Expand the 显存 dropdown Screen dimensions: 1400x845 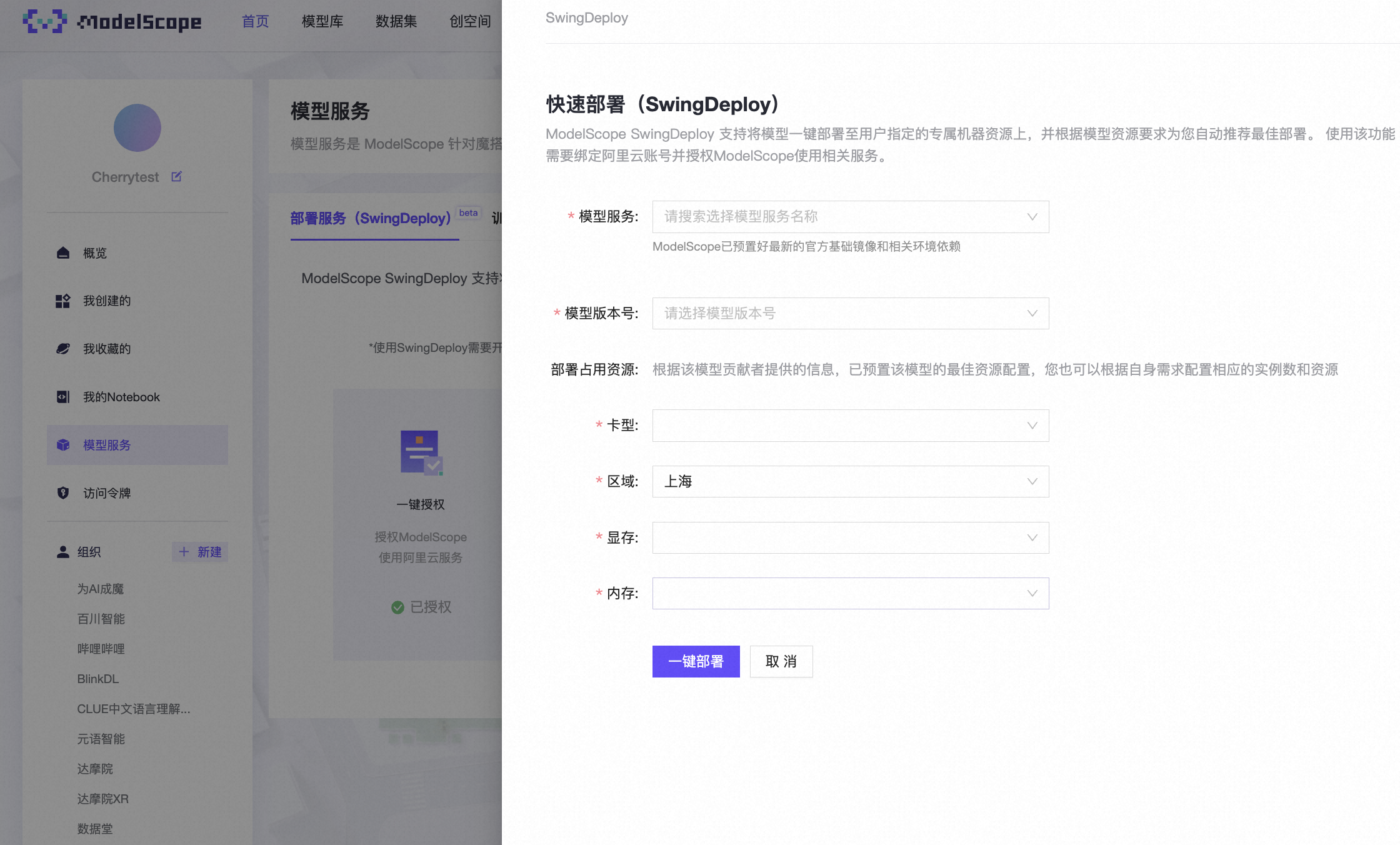pyautogui.click(x=850, y=537)
